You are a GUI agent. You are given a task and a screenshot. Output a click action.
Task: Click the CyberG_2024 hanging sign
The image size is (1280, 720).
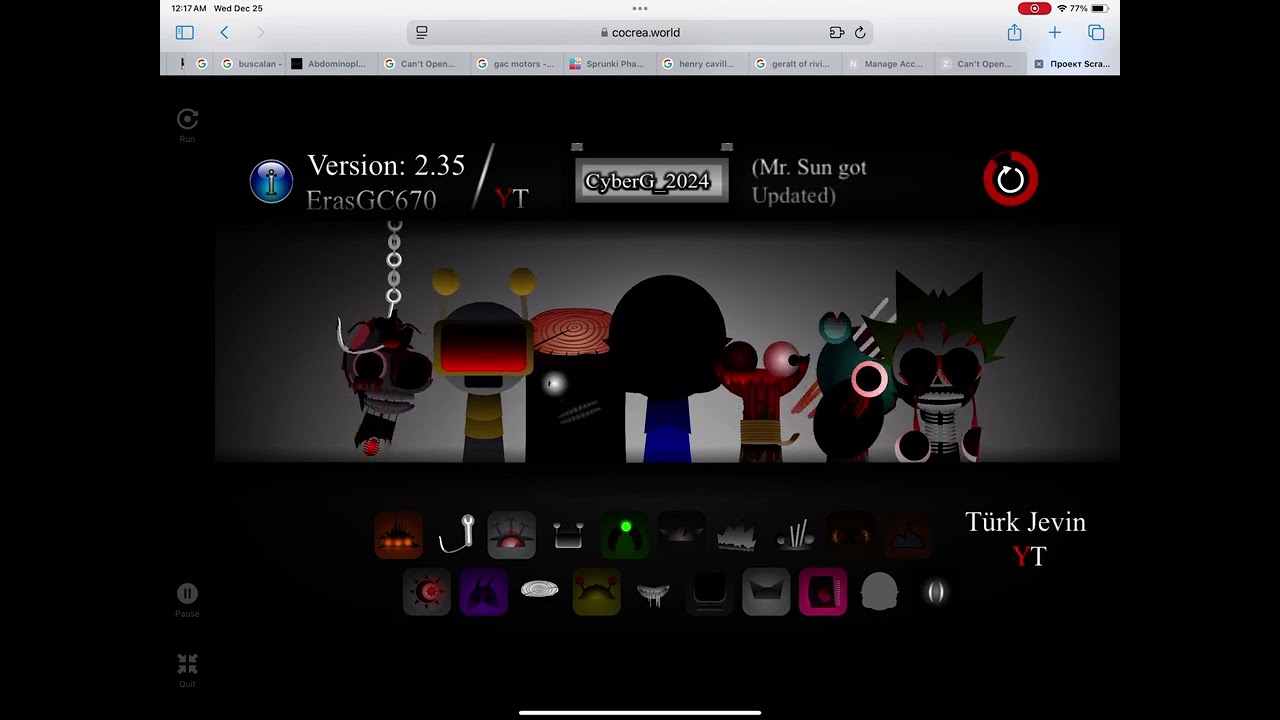[x=651, y=180]
